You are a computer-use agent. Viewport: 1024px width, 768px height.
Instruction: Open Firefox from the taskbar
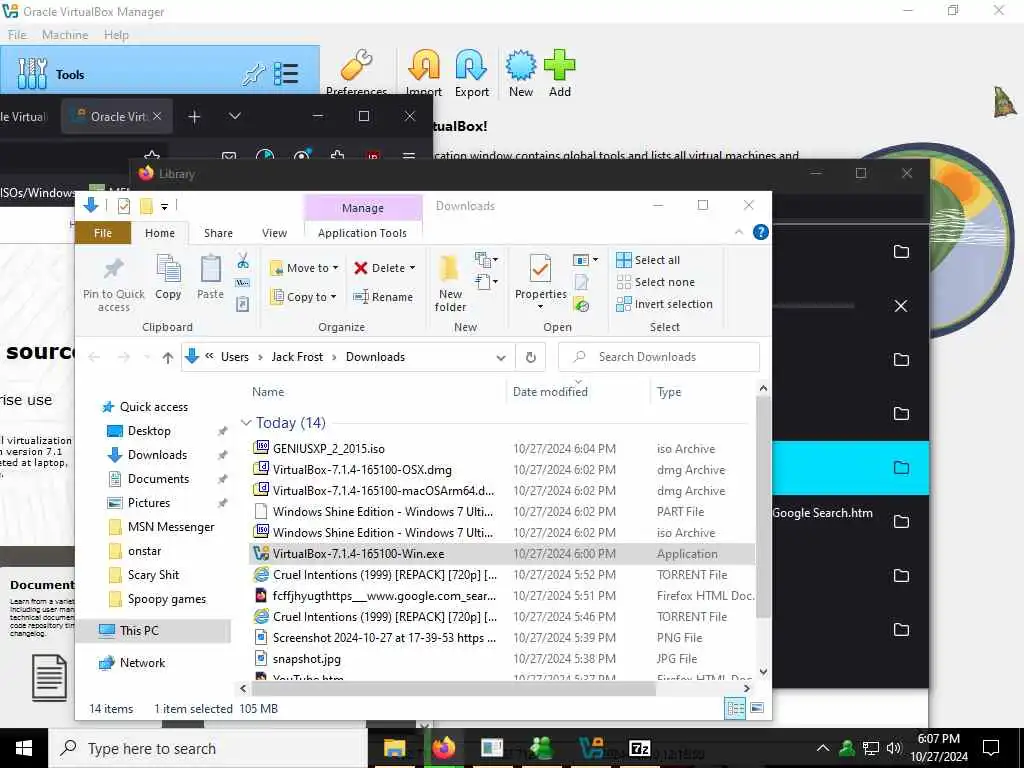[444, 748]
